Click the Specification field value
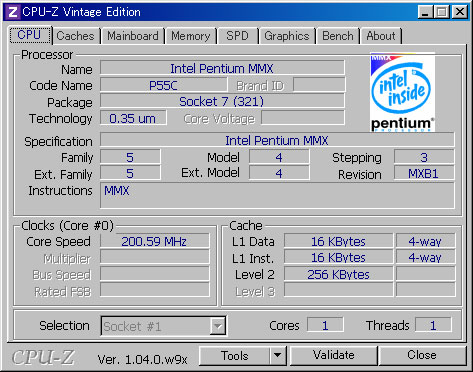473x372 pixels. 277,140
